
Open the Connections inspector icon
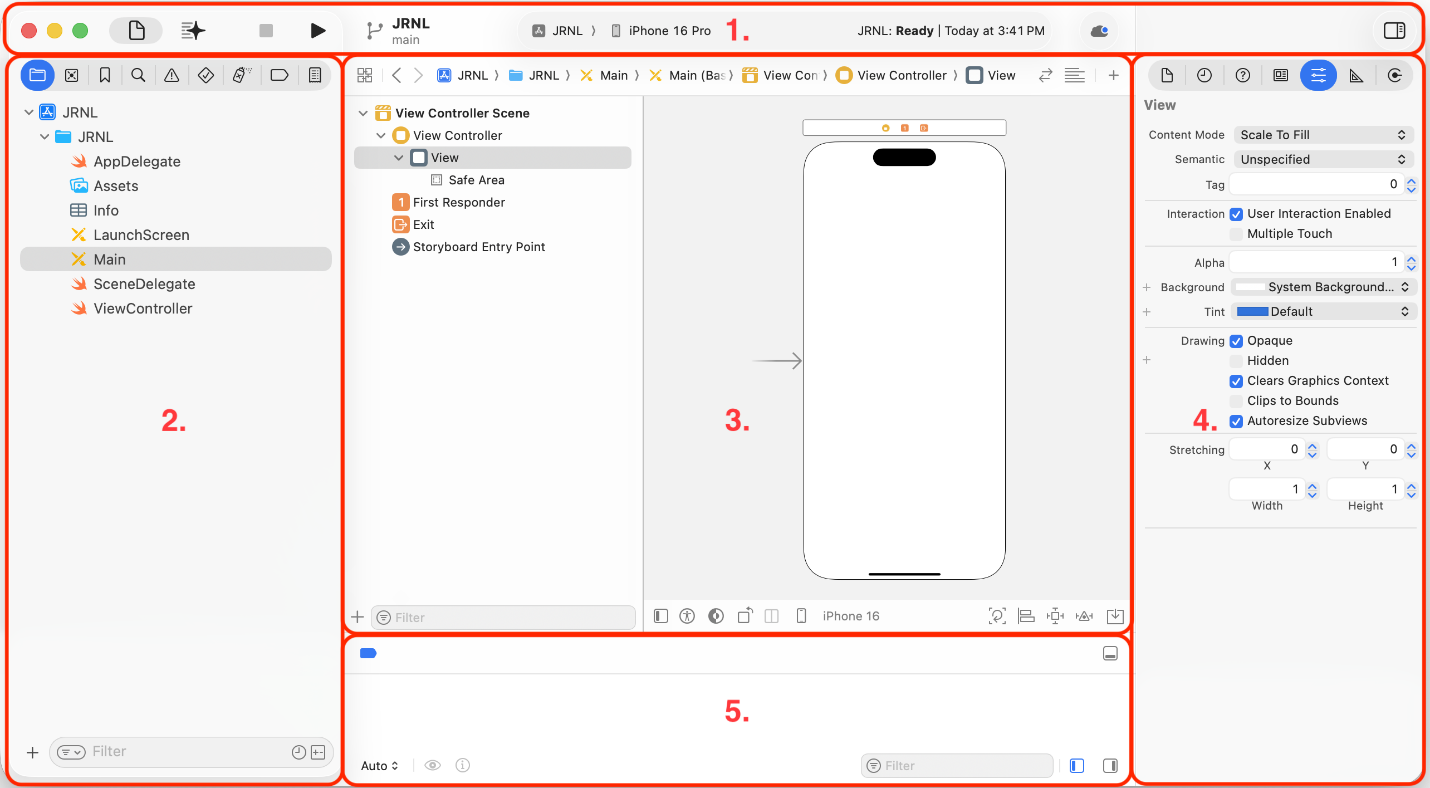(x=1395, y=74)
